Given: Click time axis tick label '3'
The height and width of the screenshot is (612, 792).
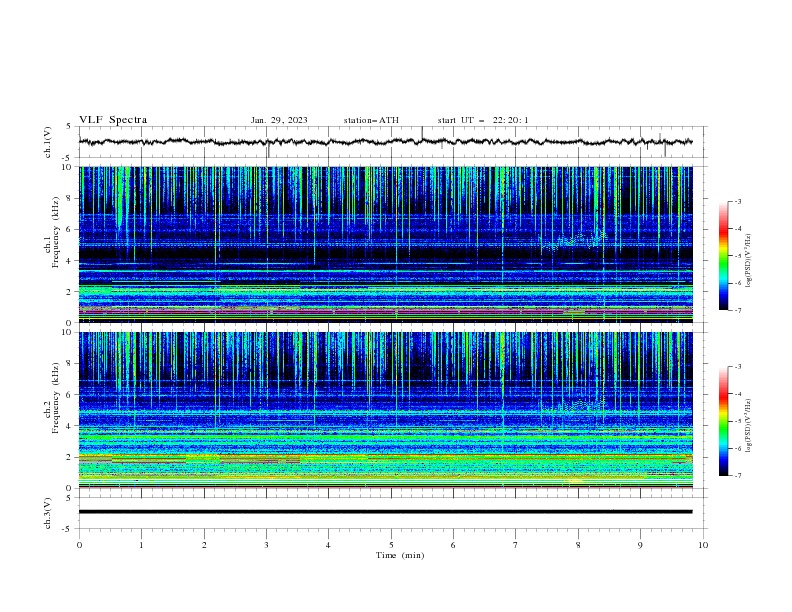Looking at the screenshot, I should tap(266, 545).
